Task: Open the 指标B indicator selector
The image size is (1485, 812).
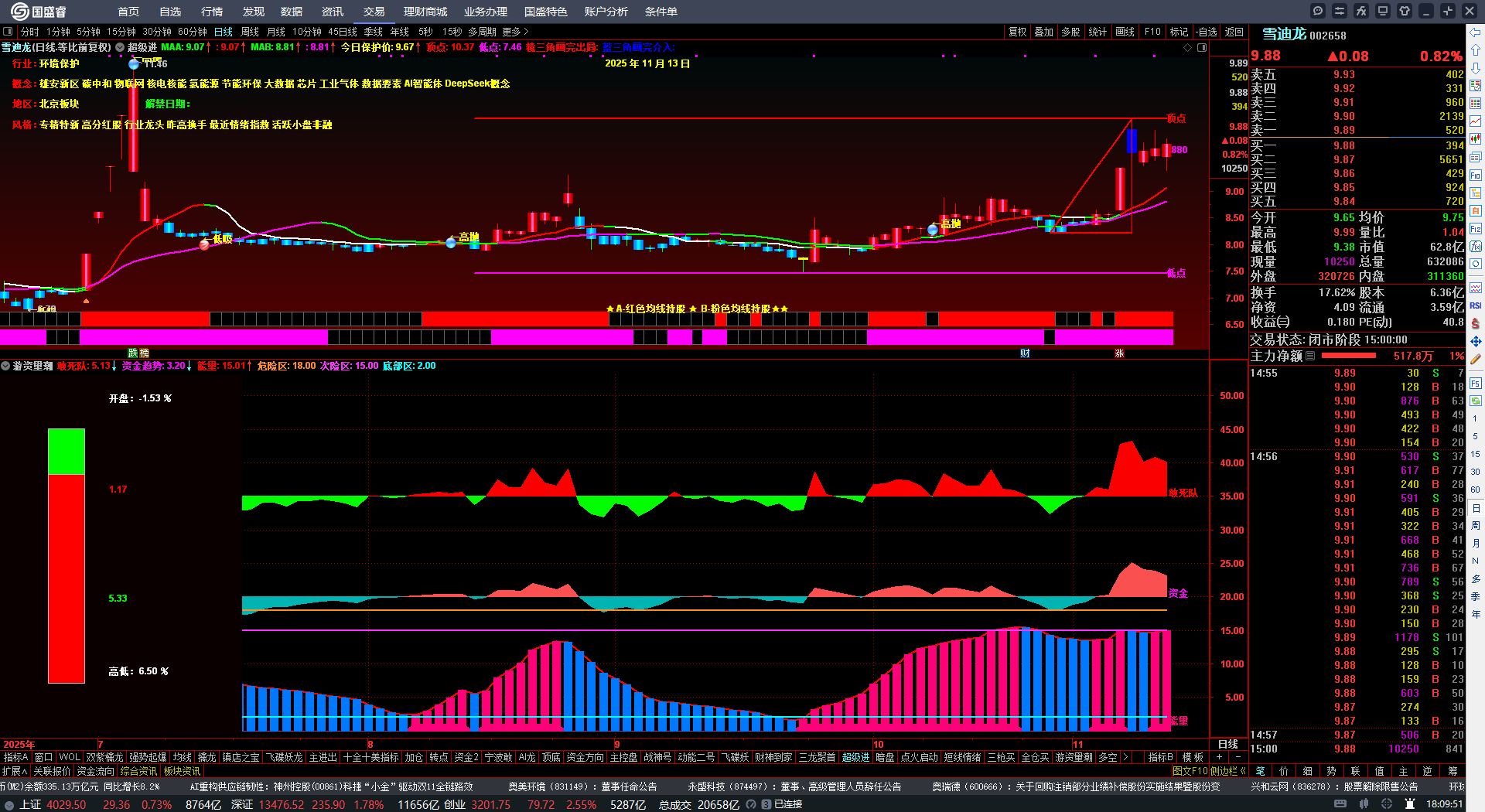Action: [1161, 757]
